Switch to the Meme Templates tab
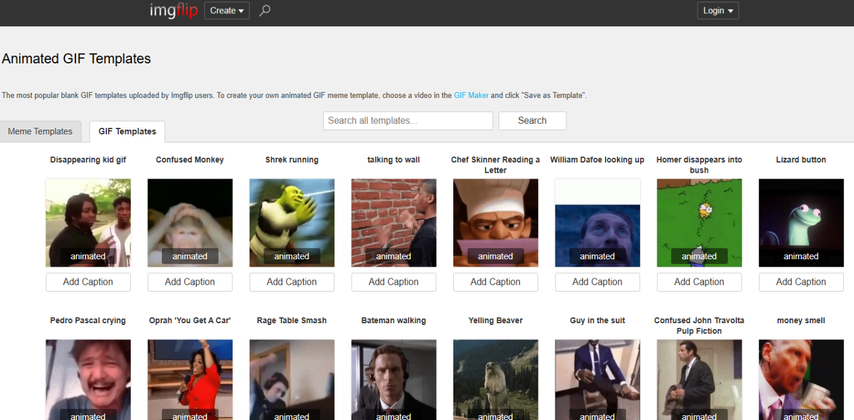Screen dimensions: 854x420 tap(40, 131)
